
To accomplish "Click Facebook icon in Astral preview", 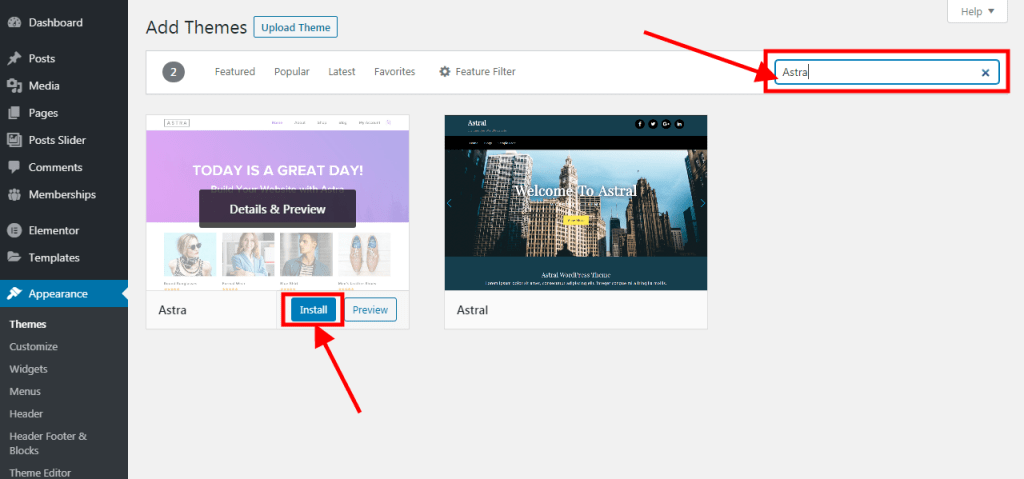I will [x=639, y=124].
